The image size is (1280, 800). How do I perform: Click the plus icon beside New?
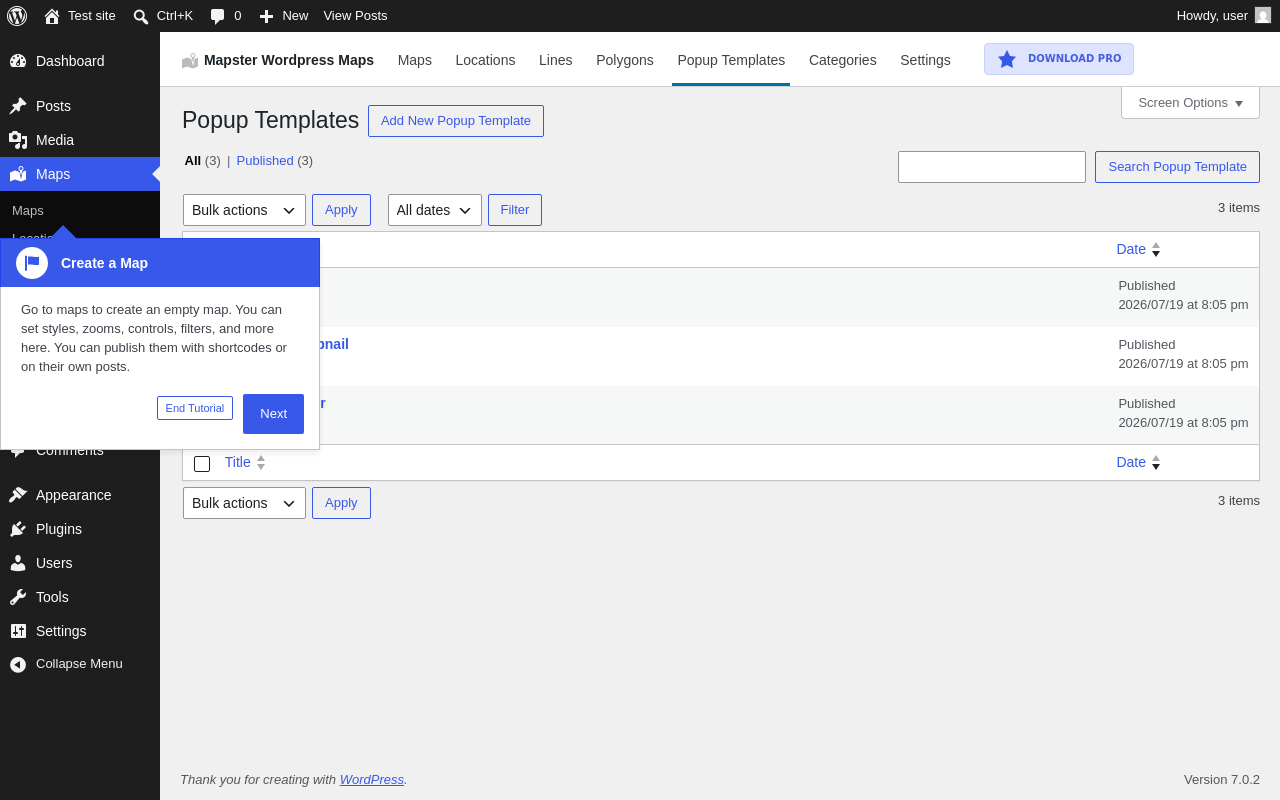point(266,16)
